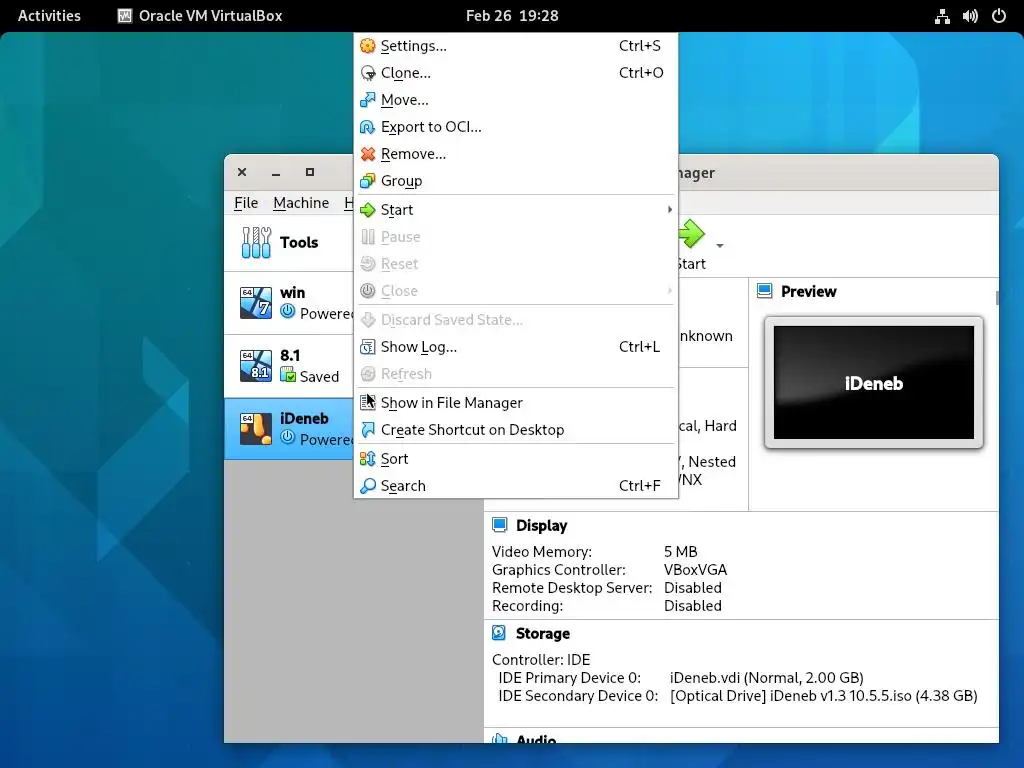Image resolution: width=1024 pixels, height=768 pixels.
Task: Click the large green Start toolbar arrow
Action: [x=691, y=234]
